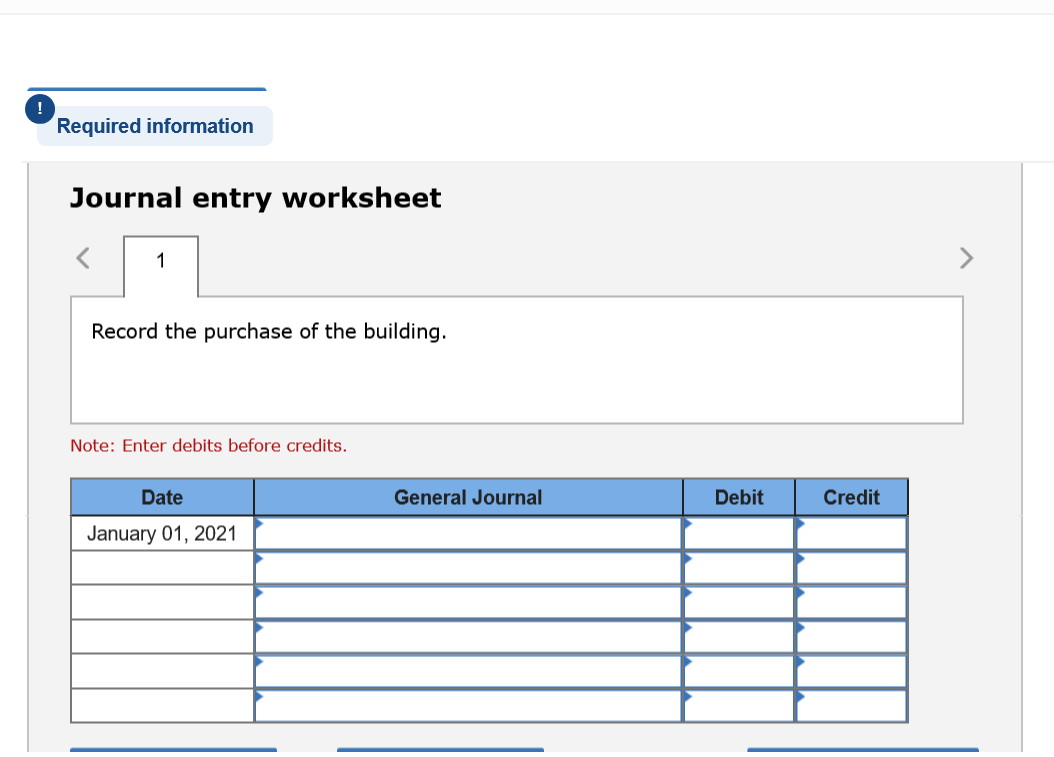Click Credit cell in January 01 row
Viewport: 1054px width, 757px height.
pyautogui.click(x=851, y=533)
